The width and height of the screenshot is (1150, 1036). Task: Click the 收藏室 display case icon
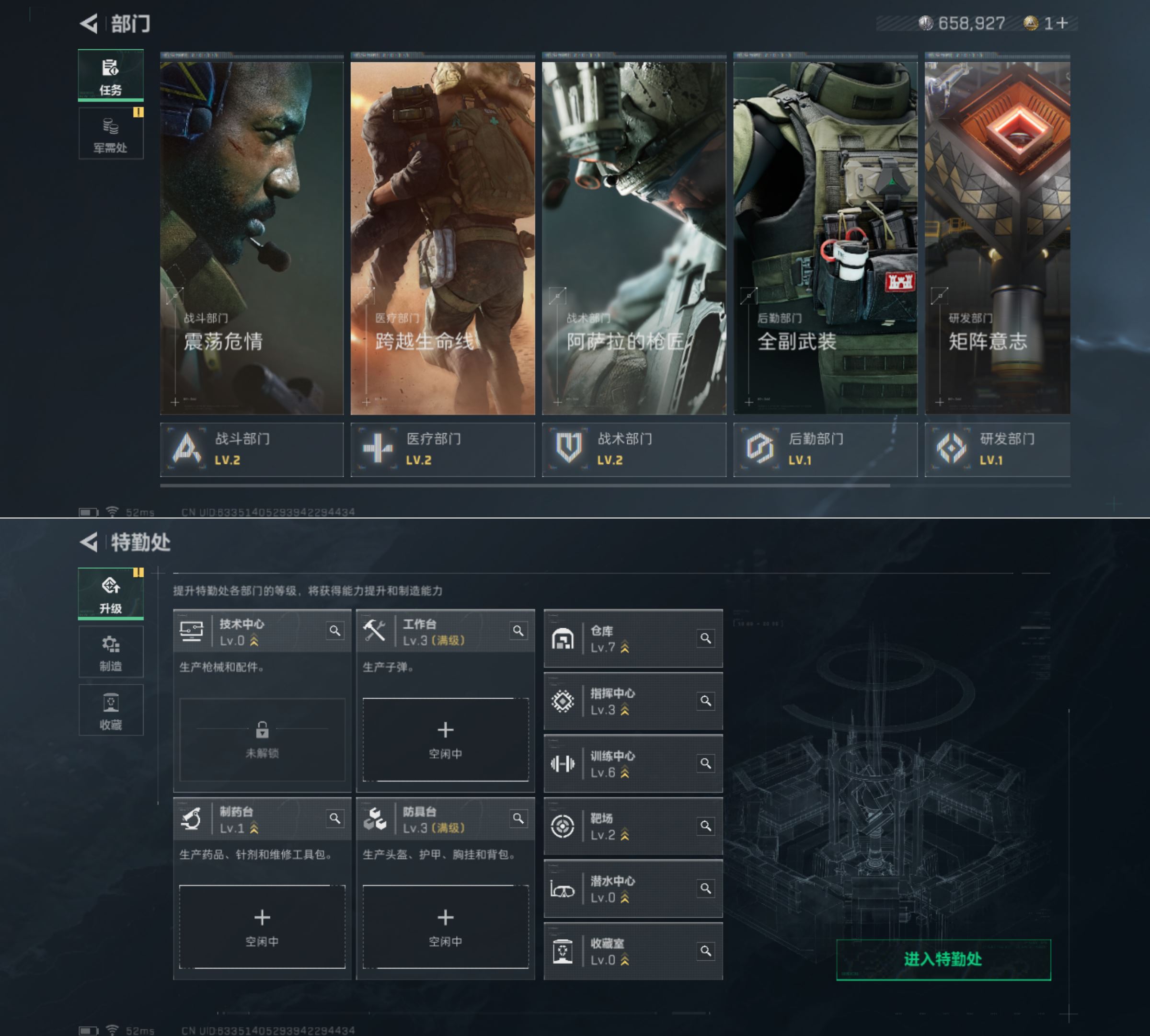pyautogui.click(x=563, y=951)
